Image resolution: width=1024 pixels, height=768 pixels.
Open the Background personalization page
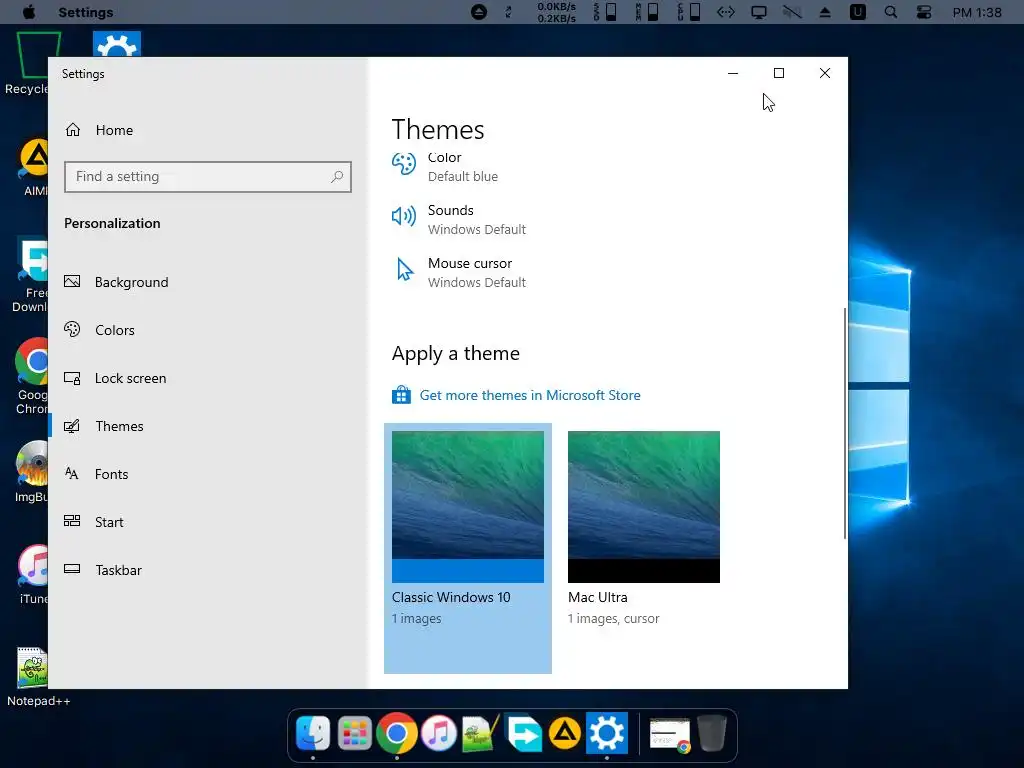[x=131, y=282]
